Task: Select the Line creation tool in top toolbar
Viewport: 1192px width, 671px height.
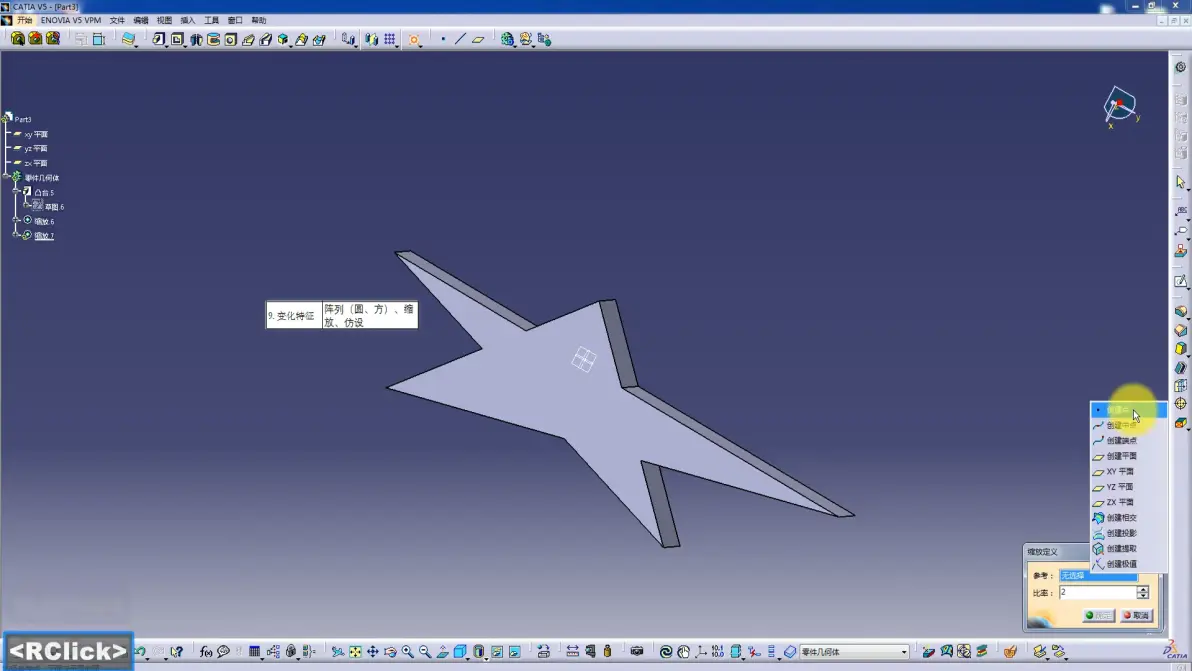Action: (x=460, y=39)
